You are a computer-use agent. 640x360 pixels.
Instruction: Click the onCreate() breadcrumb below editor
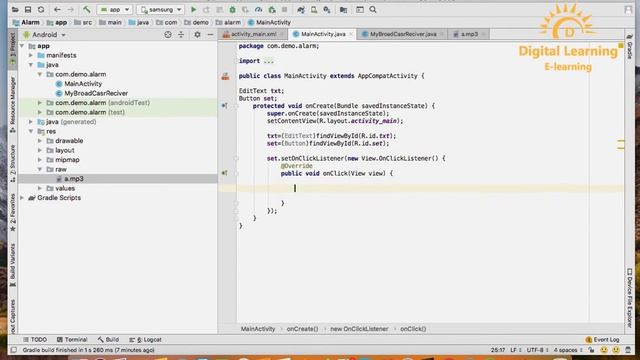tap(302, 329)
